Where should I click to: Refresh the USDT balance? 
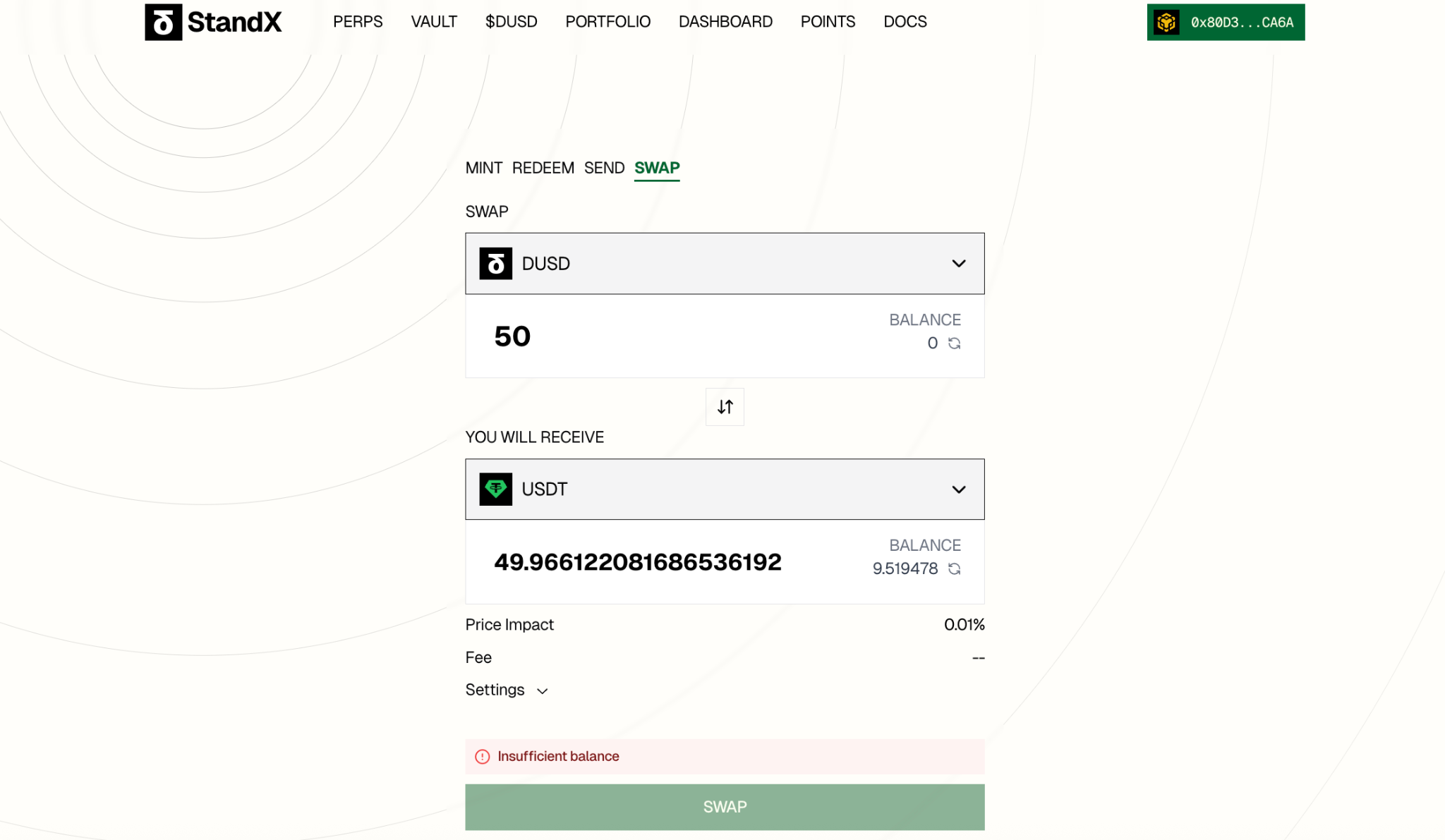(954, 568)
